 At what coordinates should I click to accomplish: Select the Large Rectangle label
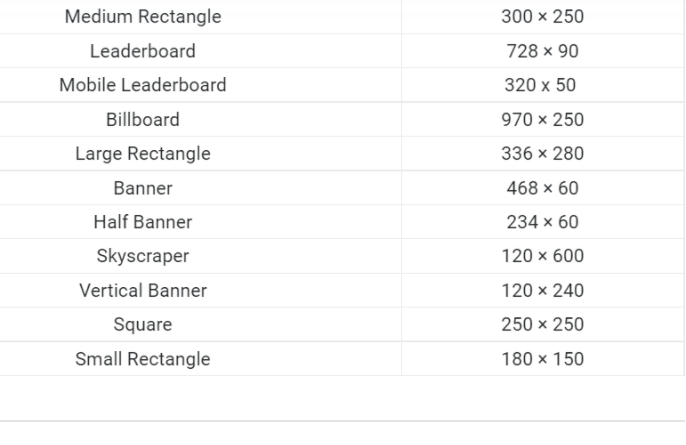[143, 154]
